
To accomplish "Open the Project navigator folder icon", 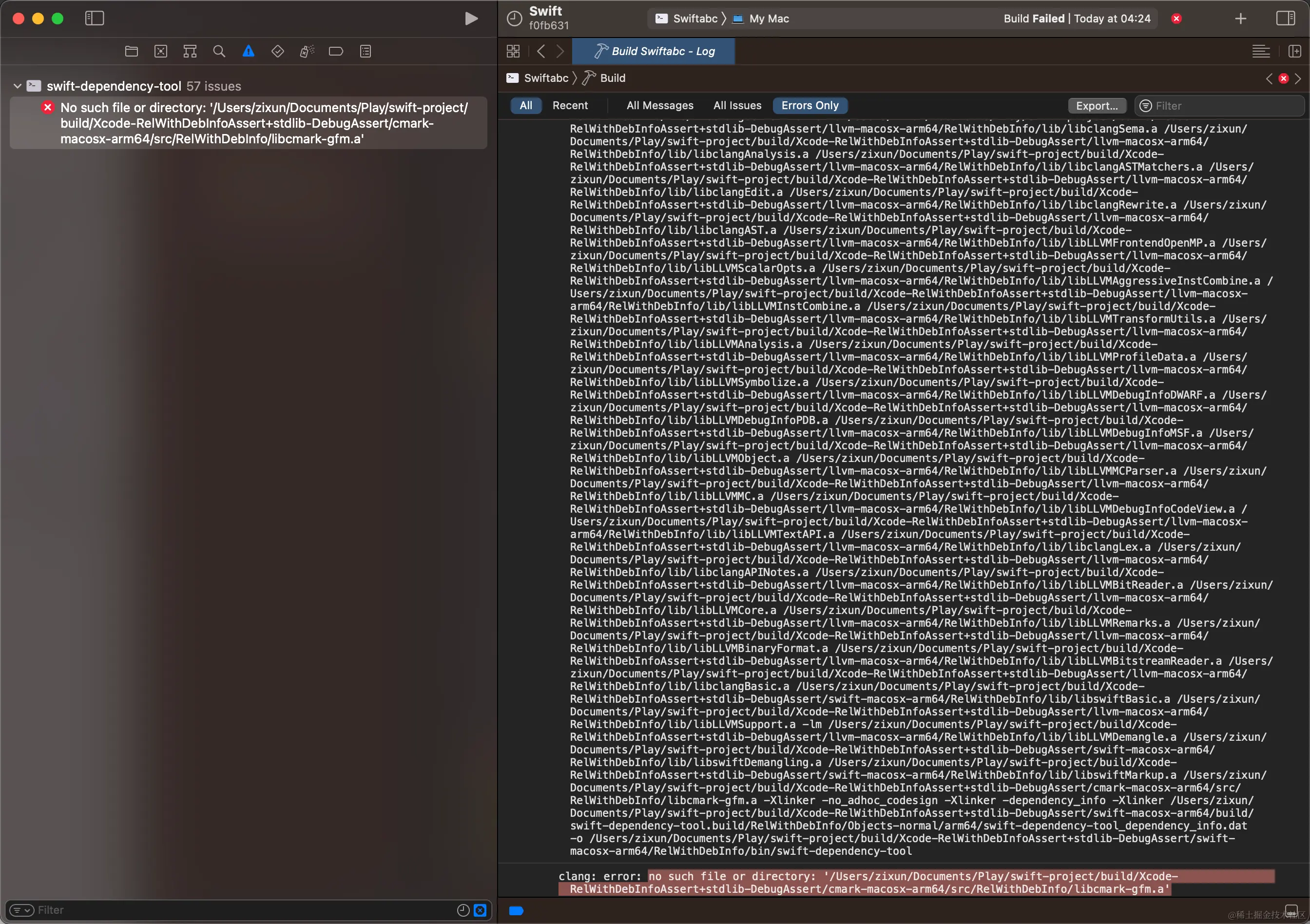I will coord(131,51).
